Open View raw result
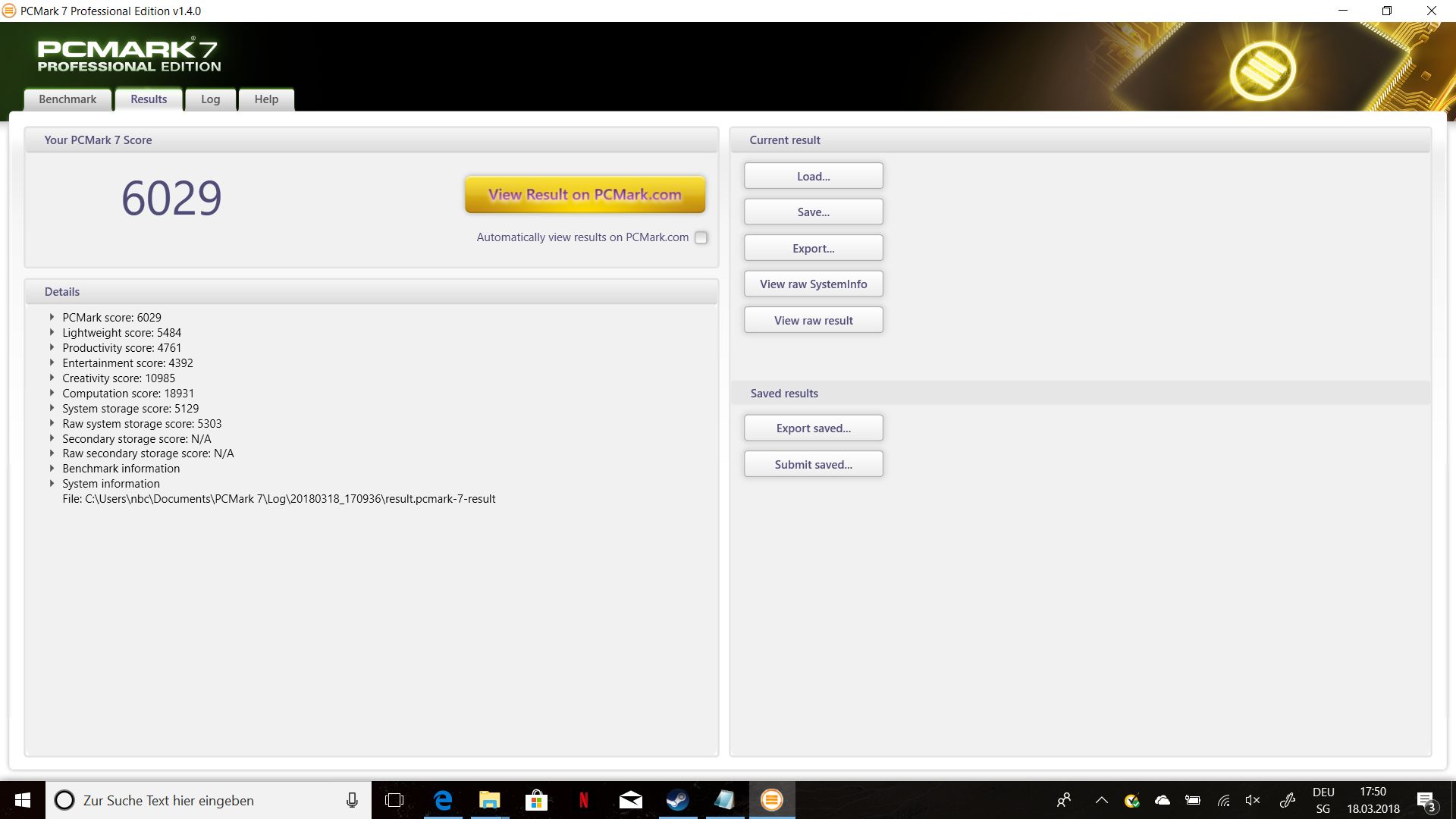Image resolution: width=1456 pixels, height=819 pixels. (x=813, y=320)
